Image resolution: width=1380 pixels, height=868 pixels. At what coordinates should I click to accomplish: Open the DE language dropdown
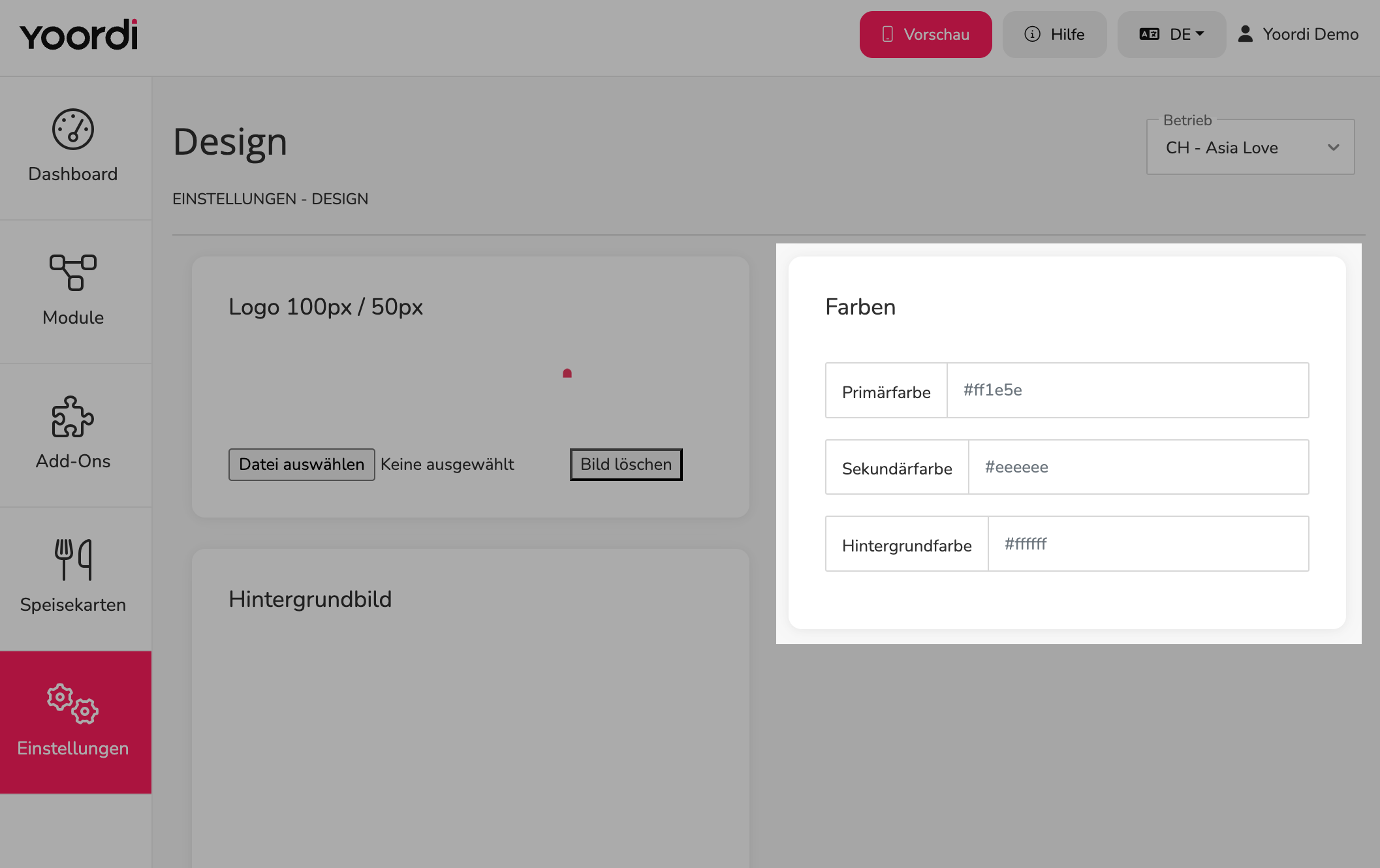click(1172, 35)
